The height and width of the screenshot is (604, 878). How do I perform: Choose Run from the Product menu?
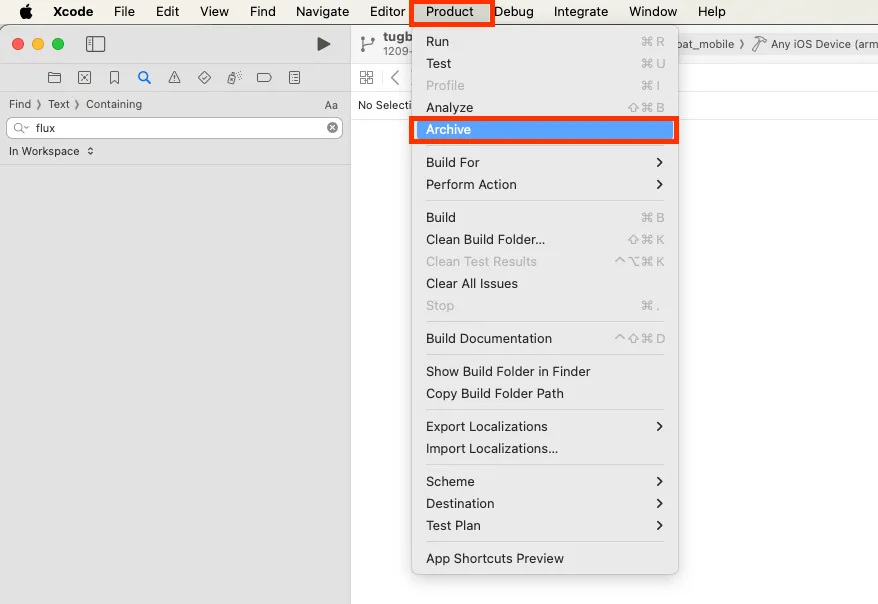[x=545, y=41]
